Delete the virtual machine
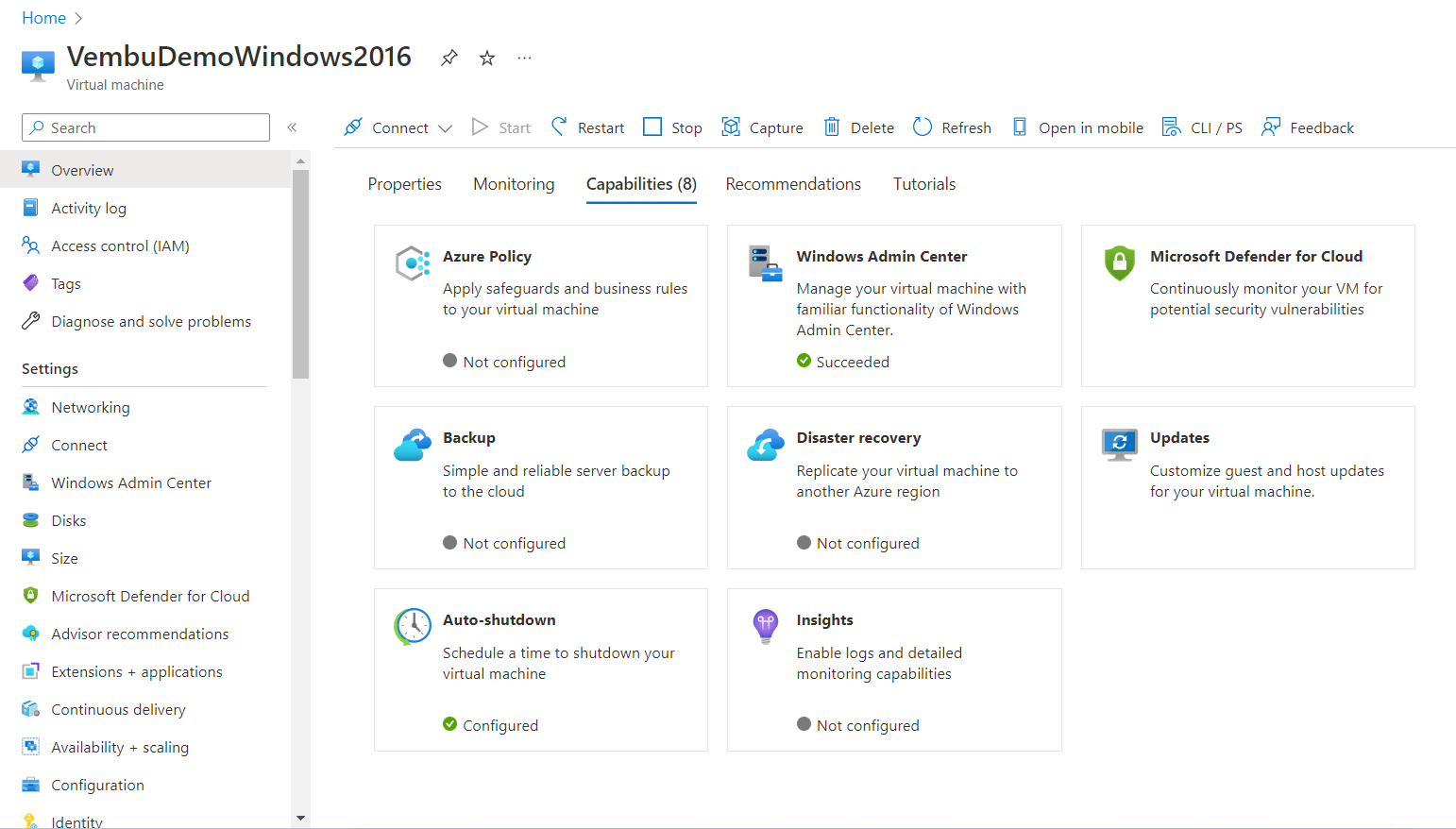Screen dimensions: 1456x829 [x=858, y=127]
